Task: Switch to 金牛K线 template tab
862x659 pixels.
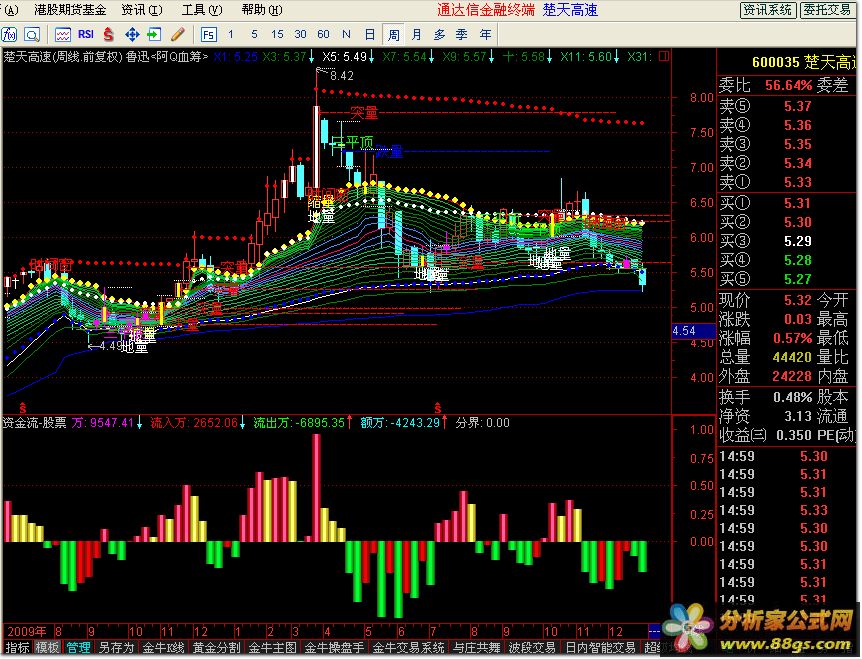Action: 163,647
